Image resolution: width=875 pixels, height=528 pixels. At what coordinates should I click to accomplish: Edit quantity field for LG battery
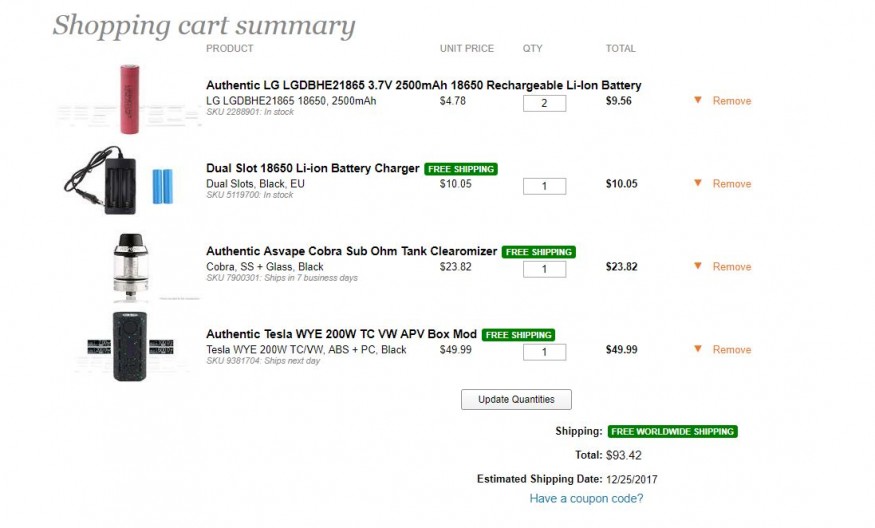pos(544,103)
